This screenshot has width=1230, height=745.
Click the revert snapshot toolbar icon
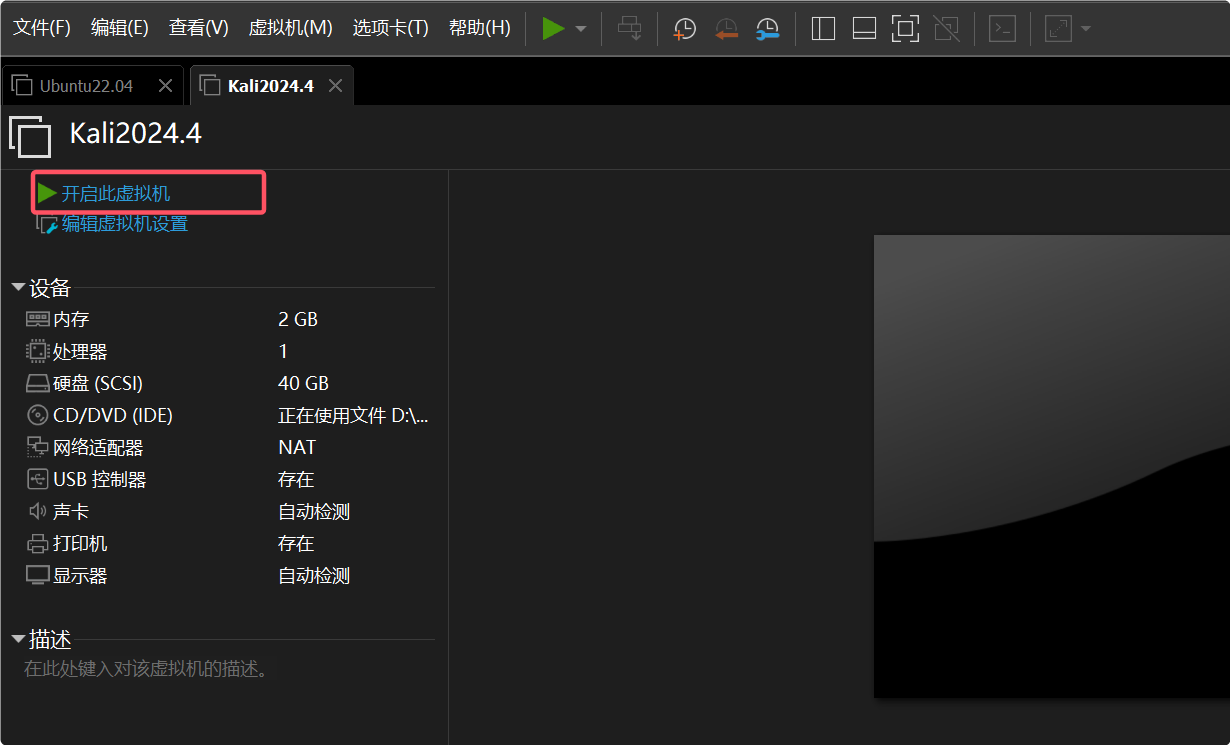727,29
